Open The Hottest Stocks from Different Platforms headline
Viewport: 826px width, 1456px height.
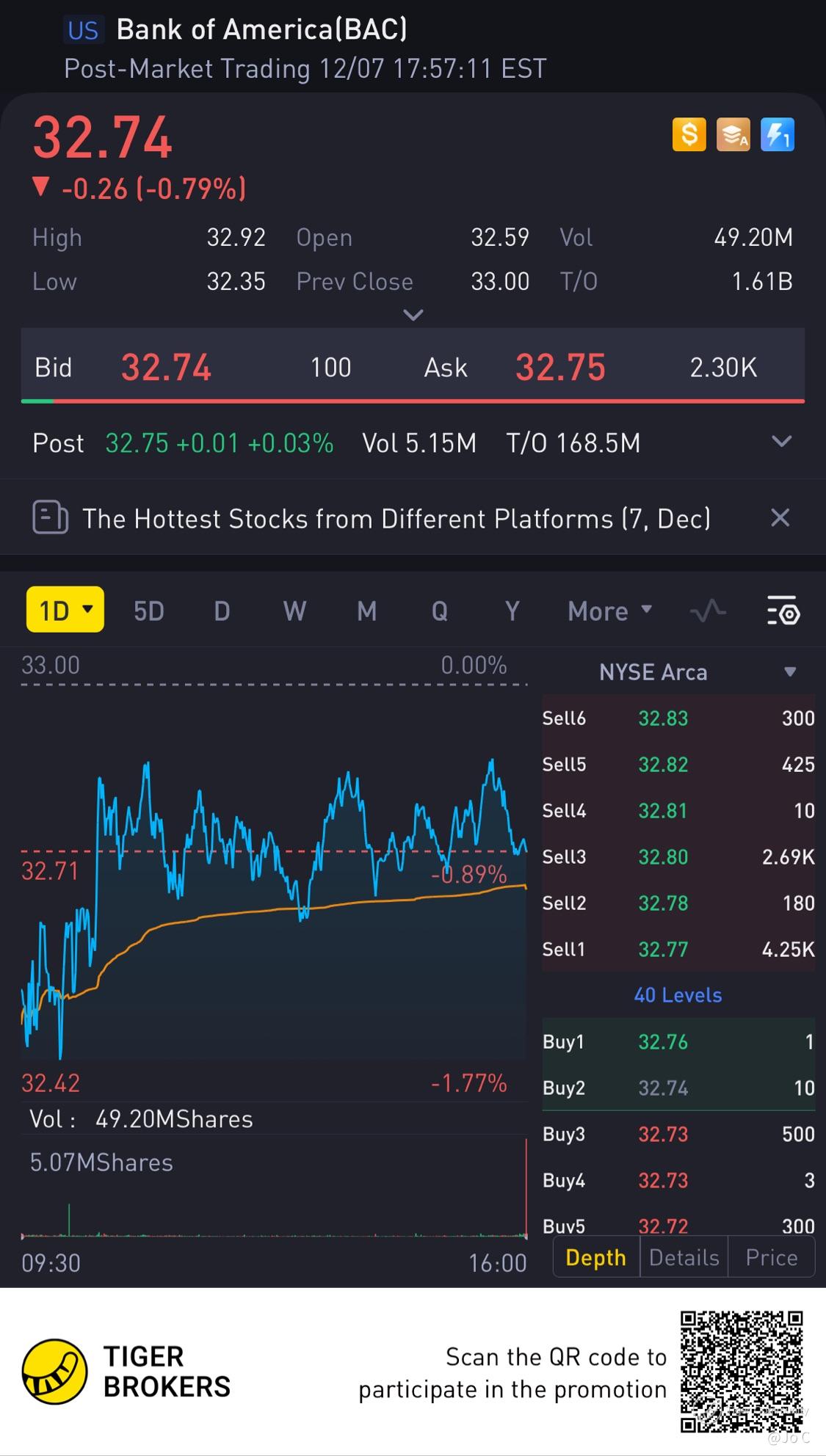pyautogui.click(x=396, y=519)
